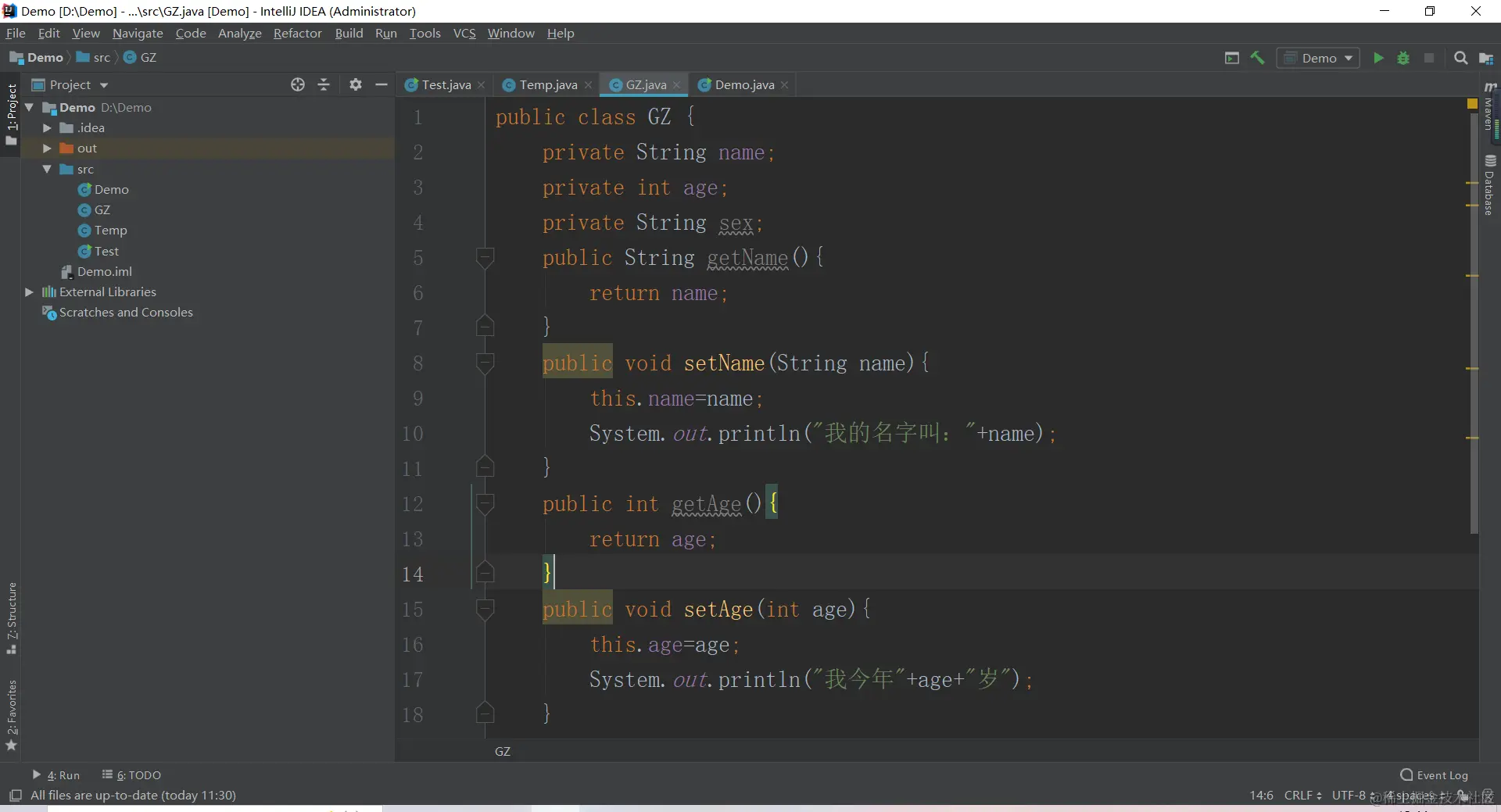Toggle the 2: Favorites tool window
The width and height of the screenshot is (1501, 812).
[11, 715]
